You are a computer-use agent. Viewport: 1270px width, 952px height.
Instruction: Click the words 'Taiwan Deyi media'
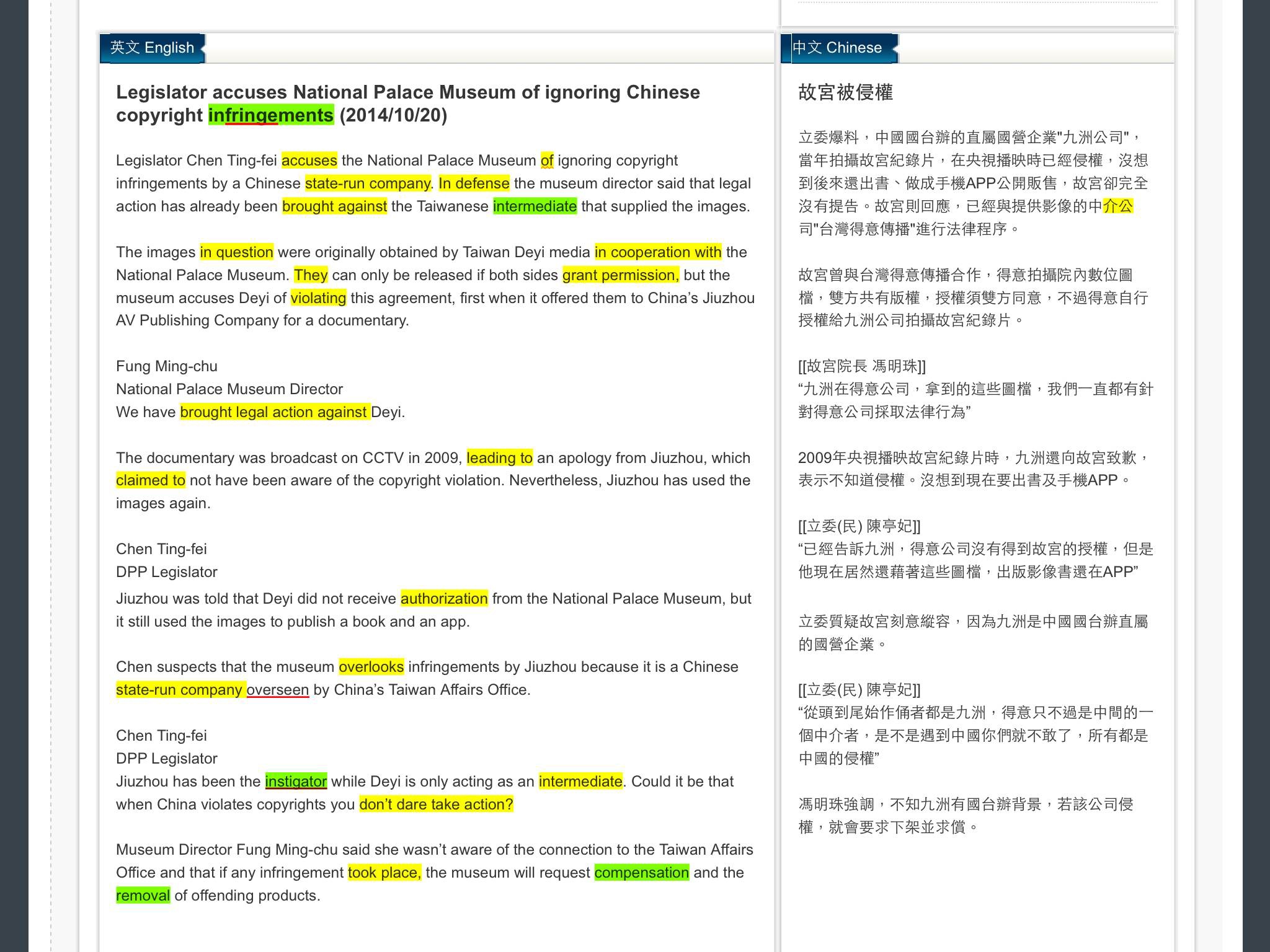point(526,252)
